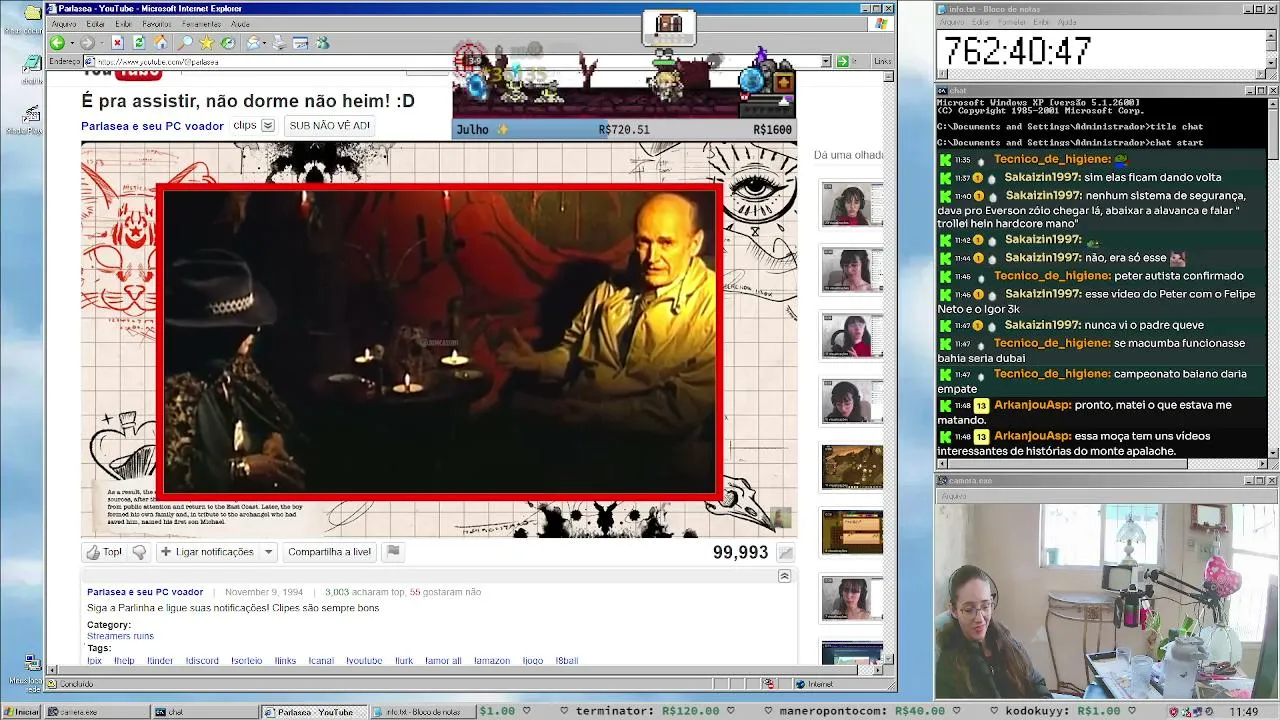Open the Ferramentas menu in Internet Explorer
The image size is (1280, 720).
click(x=202, y=24)
